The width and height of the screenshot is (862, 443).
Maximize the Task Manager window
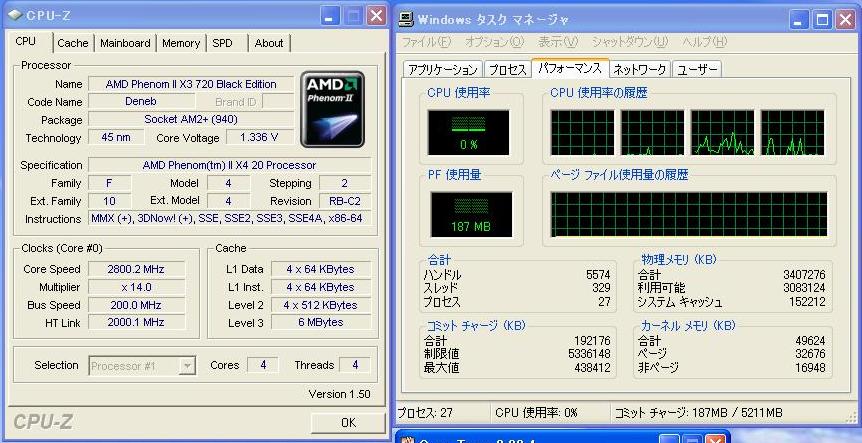823,20
